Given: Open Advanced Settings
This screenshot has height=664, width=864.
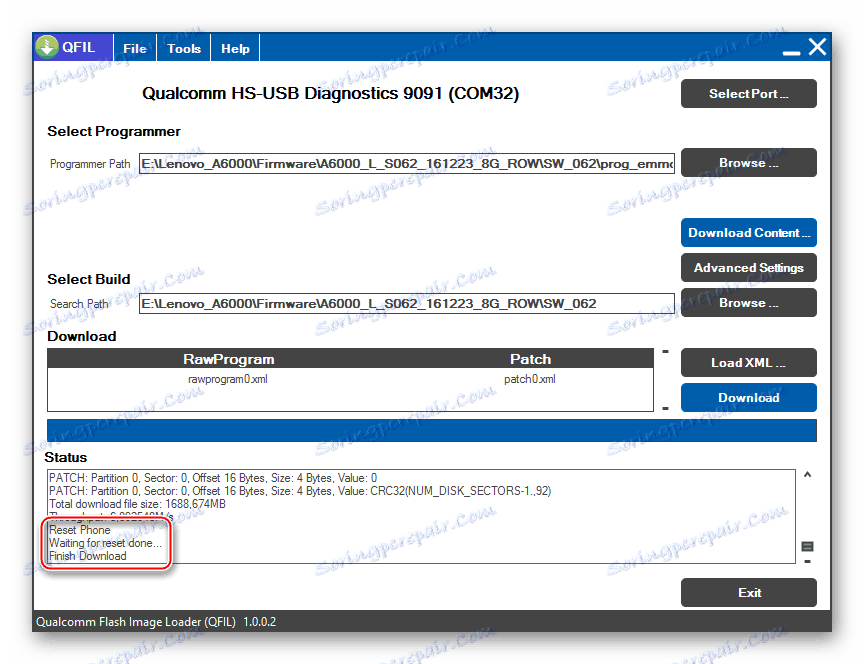Looking at the screenshot, I should point(749,267).
